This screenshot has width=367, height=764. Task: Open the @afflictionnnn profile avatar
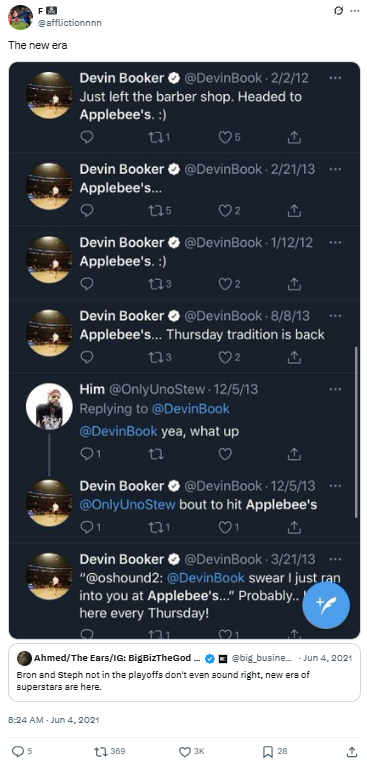coord(20,17)
